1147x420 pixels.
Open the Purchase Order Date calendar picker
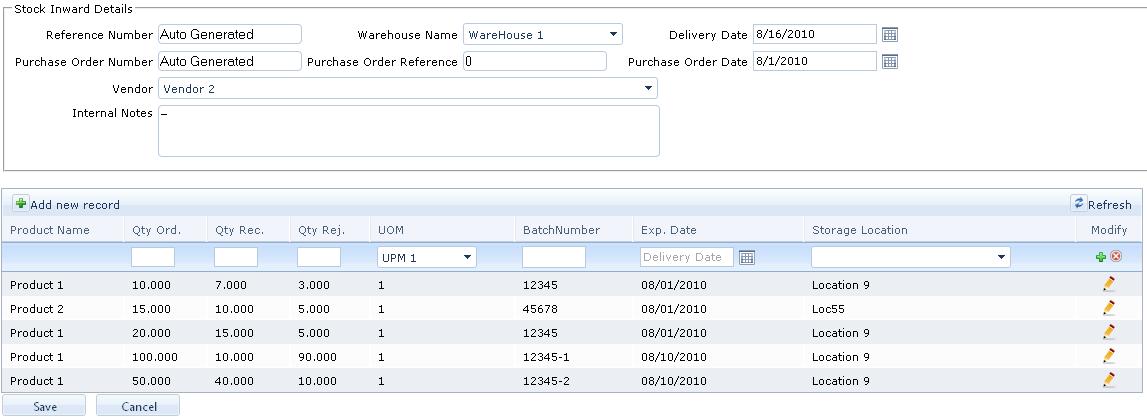click(x=890, y=62)
